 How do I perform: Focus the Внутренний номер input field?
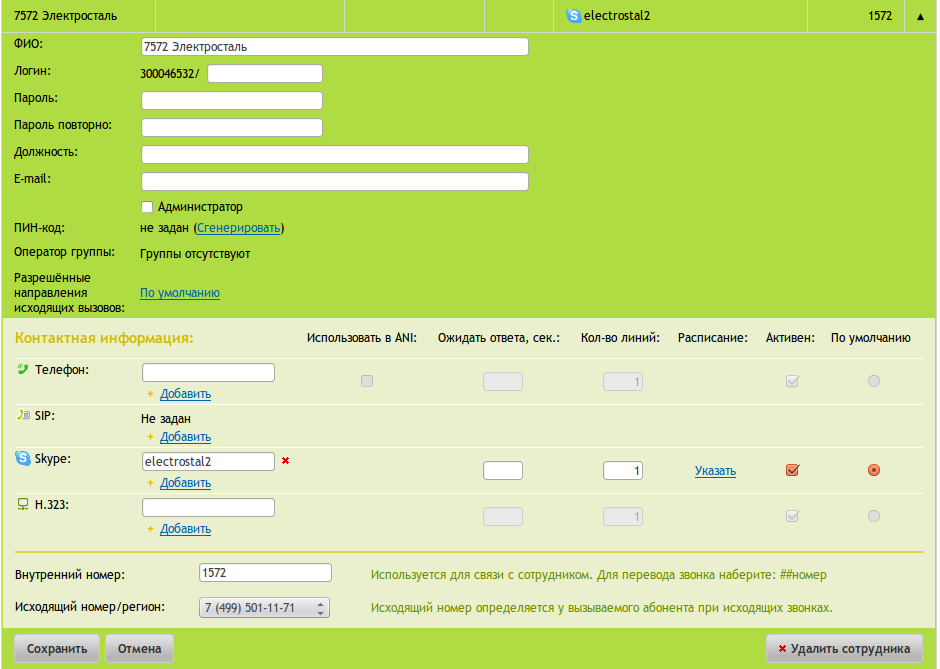265,573
